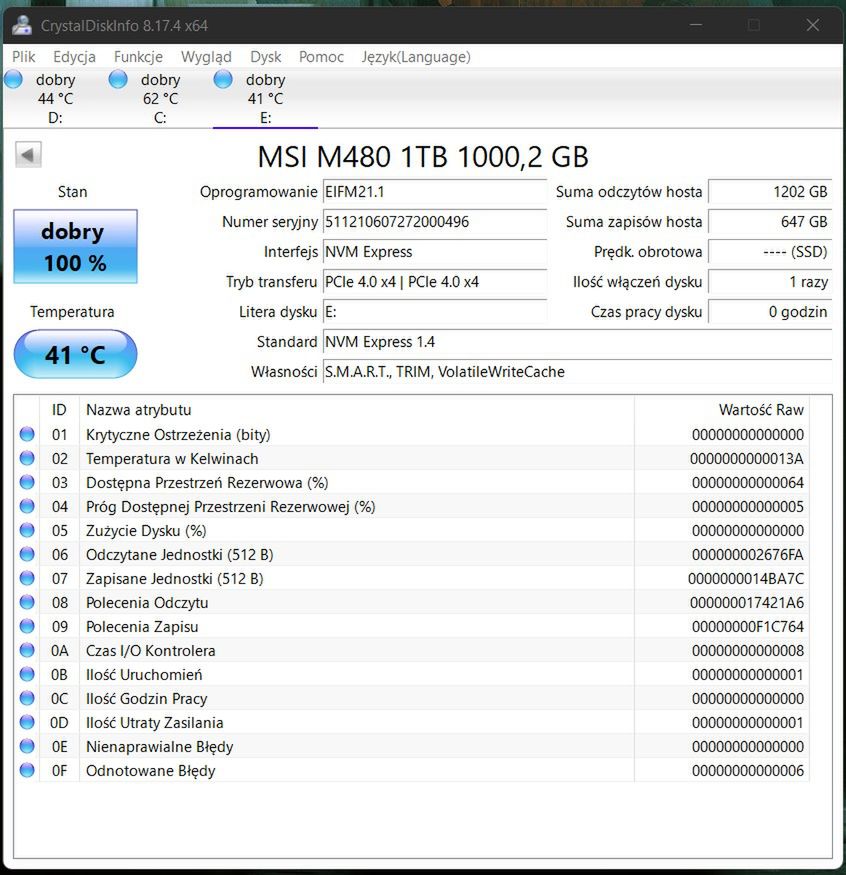Click raw value 000000014BA7C
This screenshot has width=846, height=875.
(746, 579)
